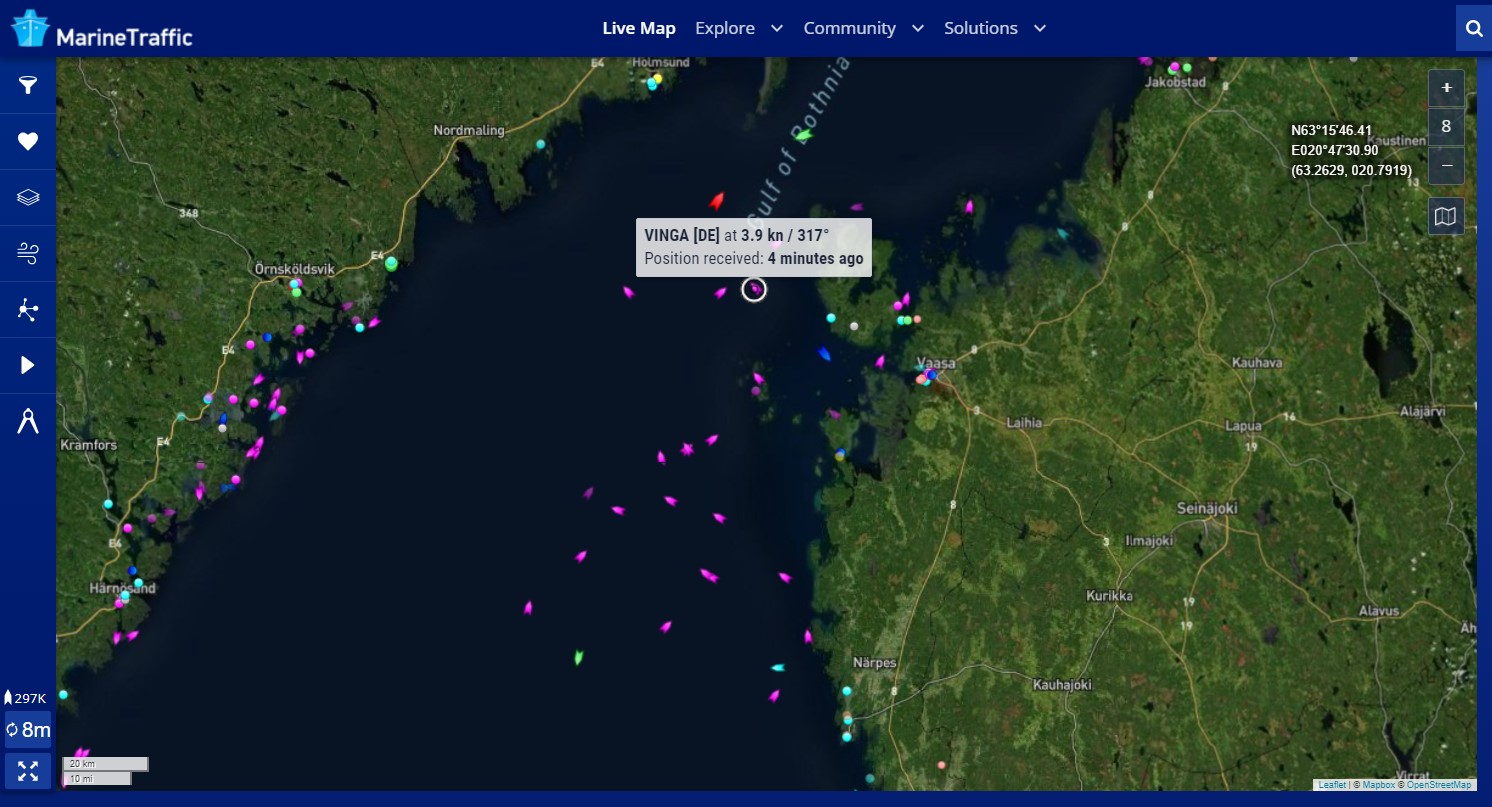The height and width of the screenshot is (807, 1492).
Task: Open the map layers panel icon
Action: click(28, 197)
